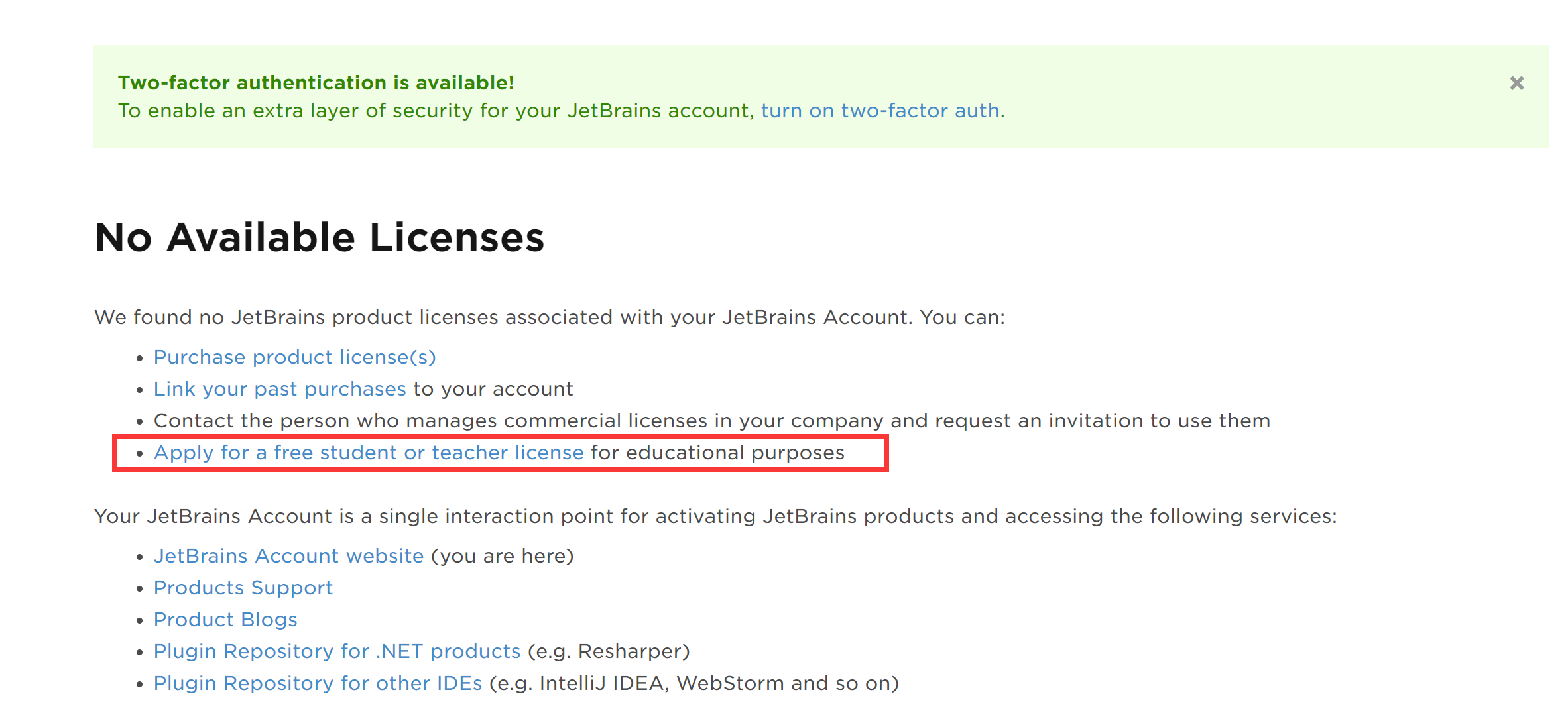Visit the JetBrains Account website link

click(288, 556)
